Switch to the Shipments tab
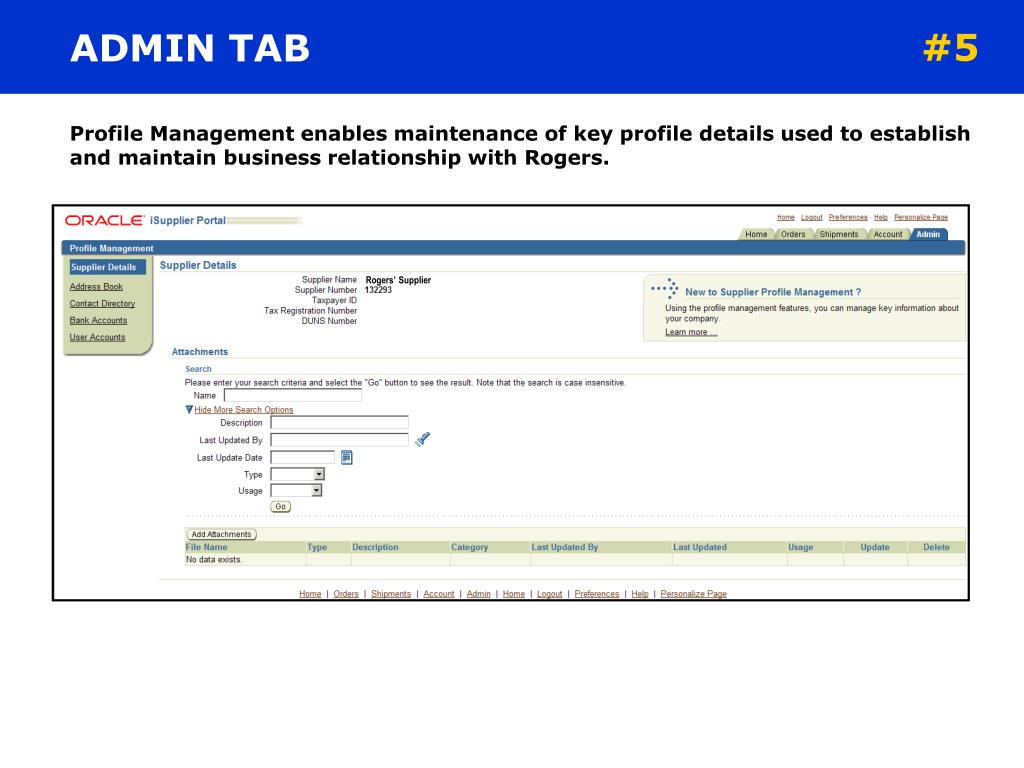The height and width of the screenshot is (768, 1024). pos(839,234)
